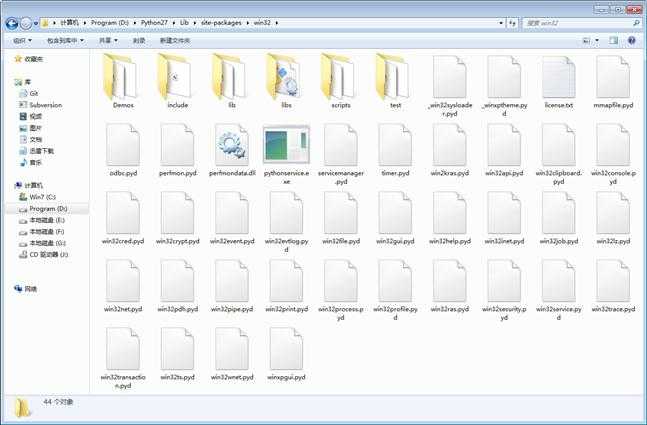Viewport: 647px width, 425px height.
Task: Navigate to Program (D:) in the breadcrumb
Action: pyautogui.click(x=110, y=23)
